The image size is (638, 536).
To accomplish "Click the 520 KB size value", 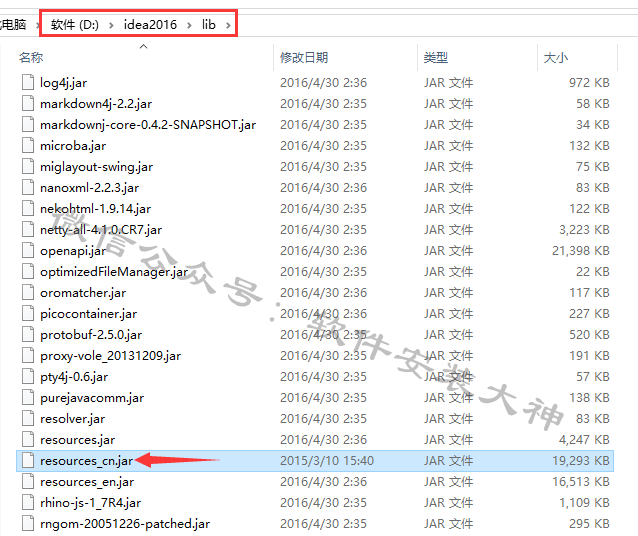I will point(589,335).
